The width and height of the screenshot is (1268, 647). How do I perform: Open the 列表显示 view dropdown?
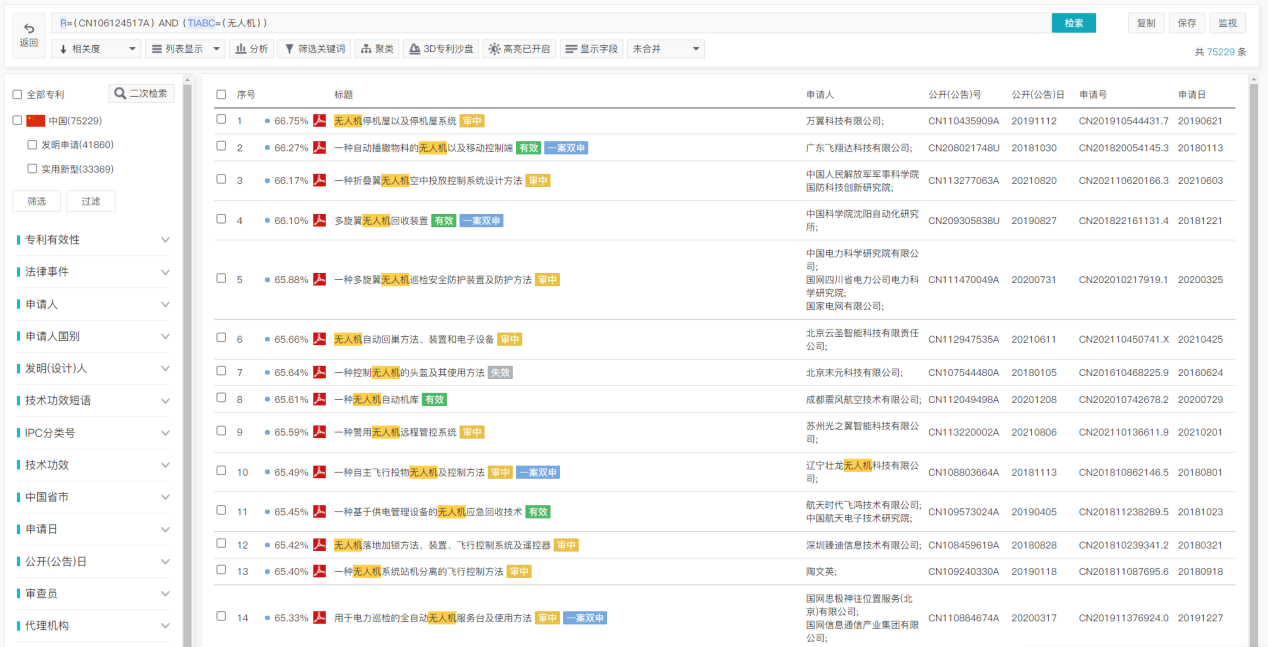185,48
